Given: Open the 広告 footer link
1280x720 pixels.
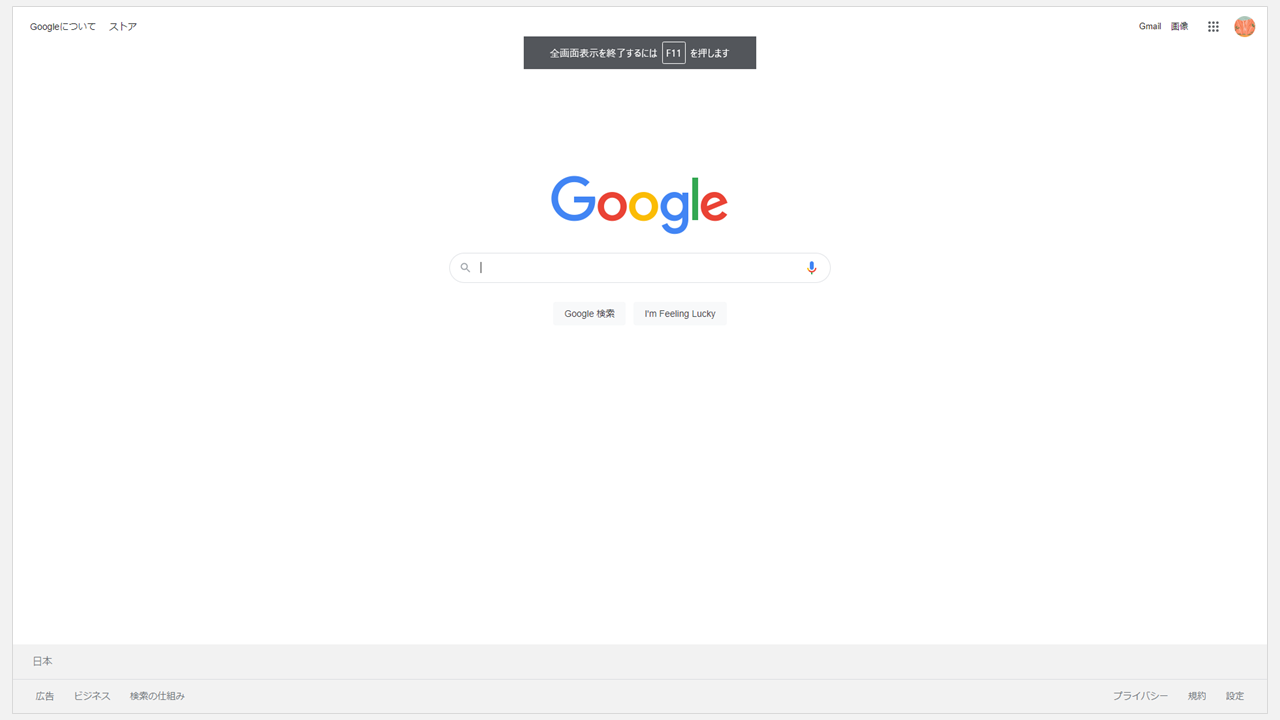Looking at the screenshot, I should (45, 696).
